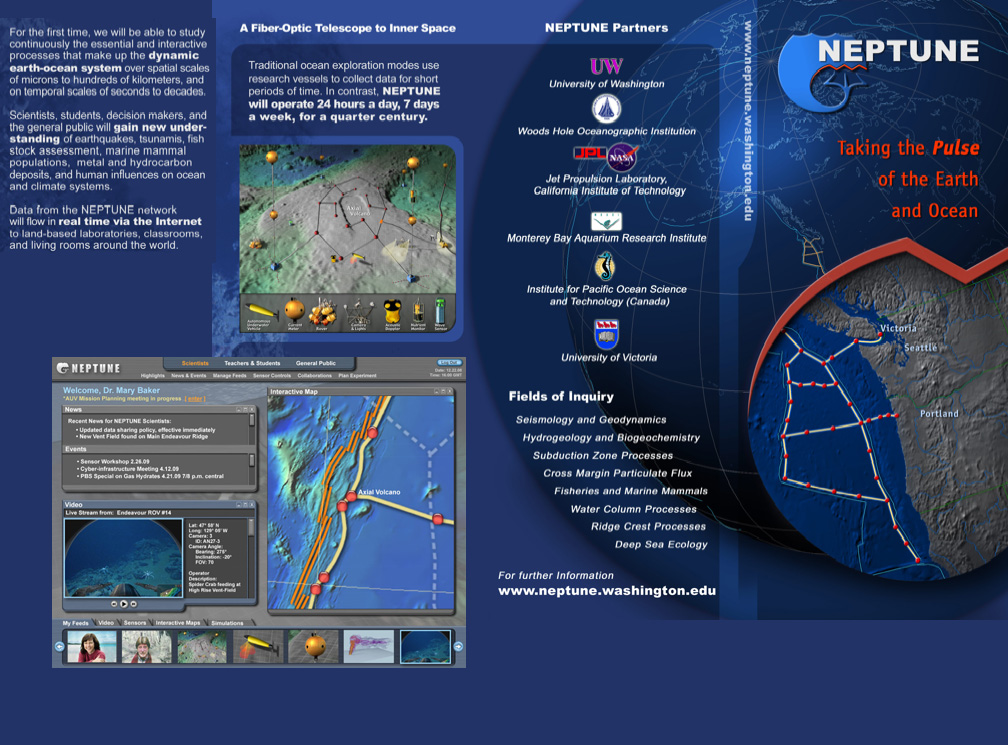
Task: Open the purple plume simulation thumbnail
Action: click(x=369, y=646)
